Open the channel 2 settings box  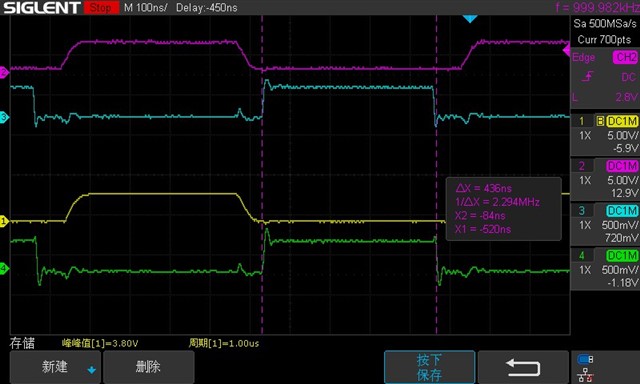(605, 179)
